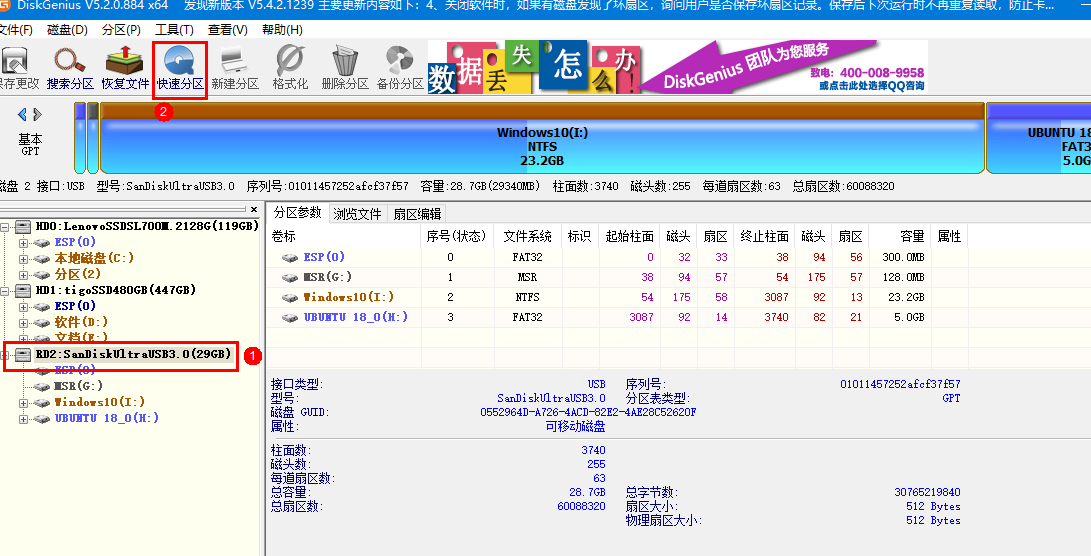Click the SanDiskUltraUSB3.0 model value in details
Viewport: 1091px width, 556px height.
tap(551, 398)
